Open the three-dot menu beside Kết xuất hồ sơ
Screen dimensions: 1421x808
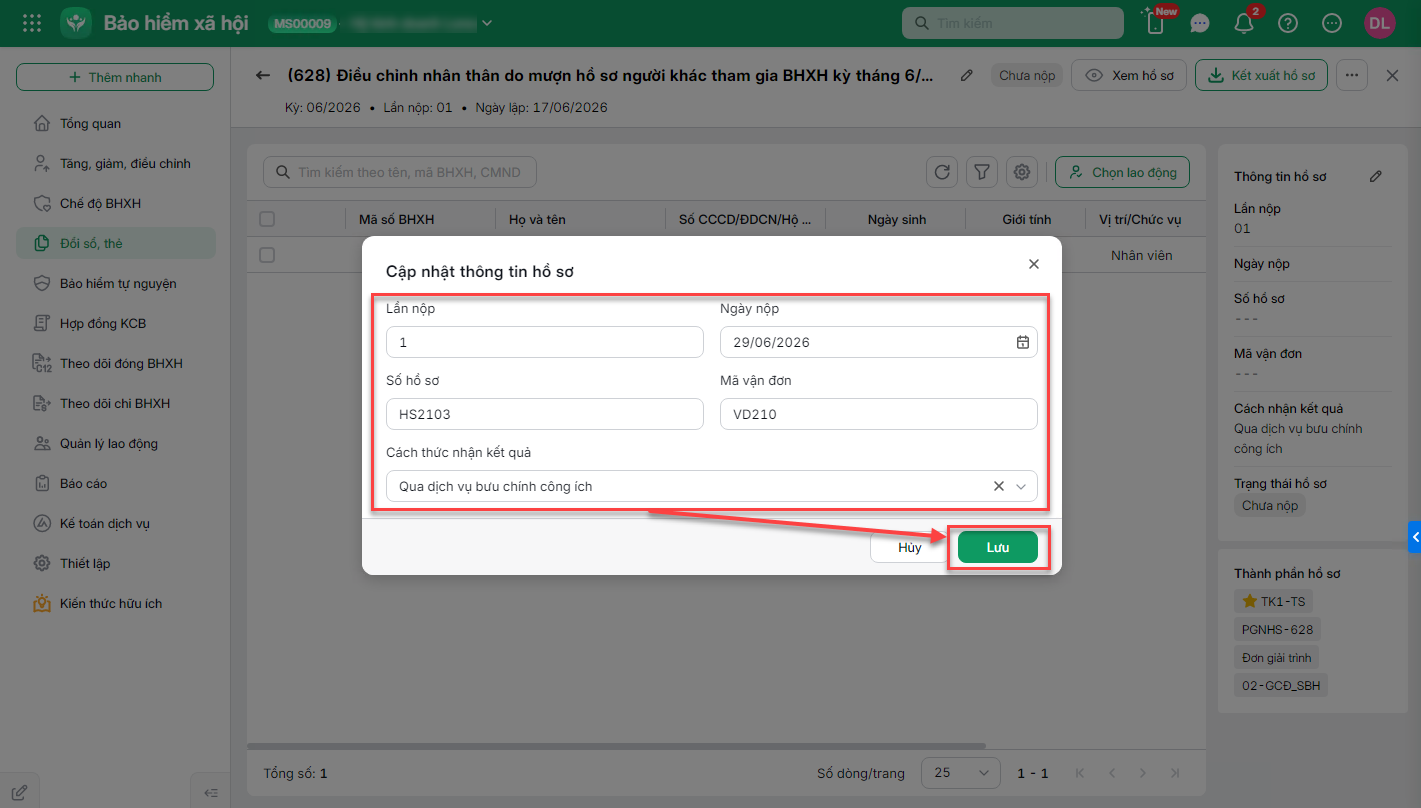tap(1352, 75)
